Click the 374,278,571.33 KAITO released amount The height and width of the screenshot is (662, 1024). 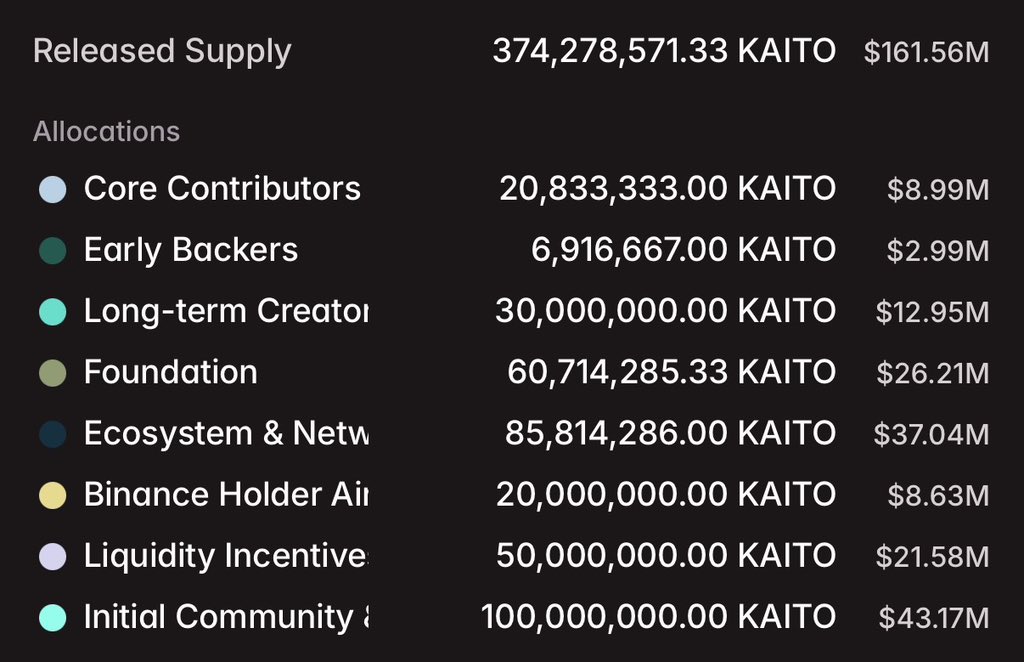coord(664,52)
